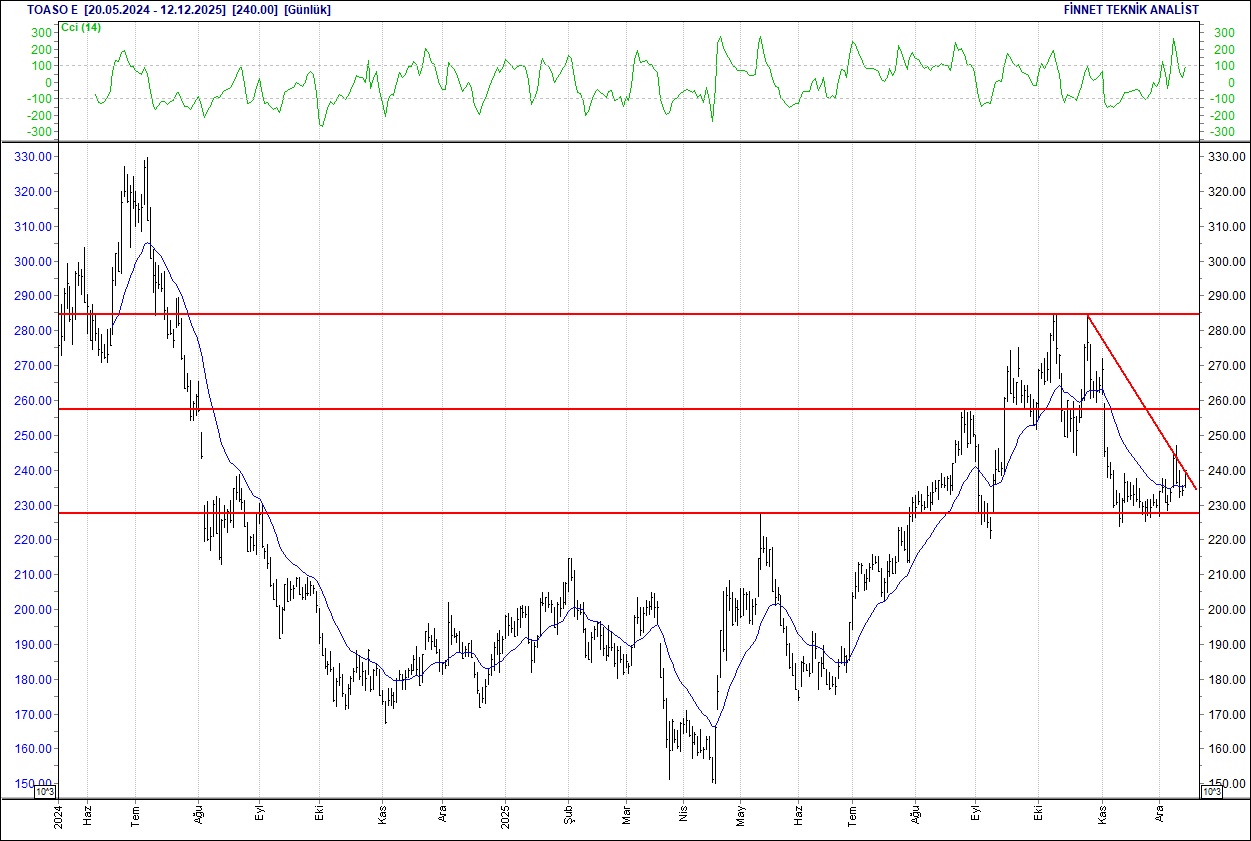1251x841 pixels.
Task: Select the upper red resistance line near 285
Action: click(x=600, y=313)
